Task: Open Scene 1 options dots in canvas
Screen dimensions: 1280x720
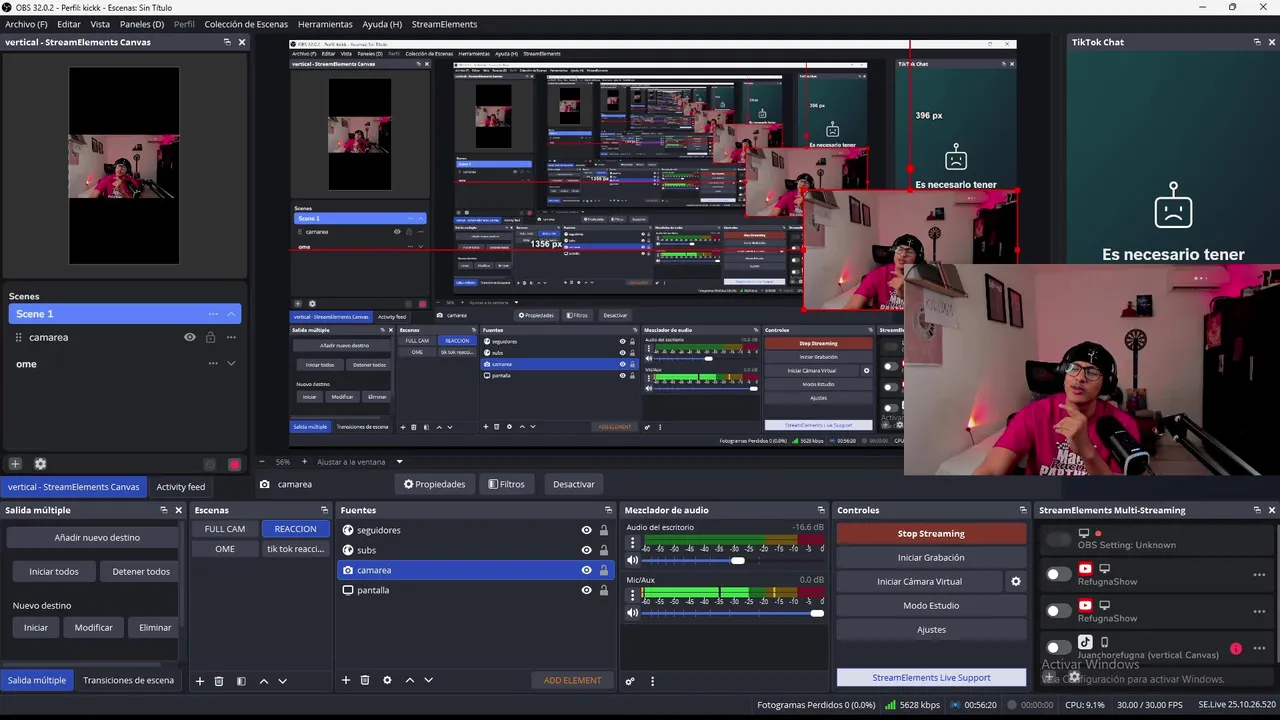Action: (x=213, y=314)
